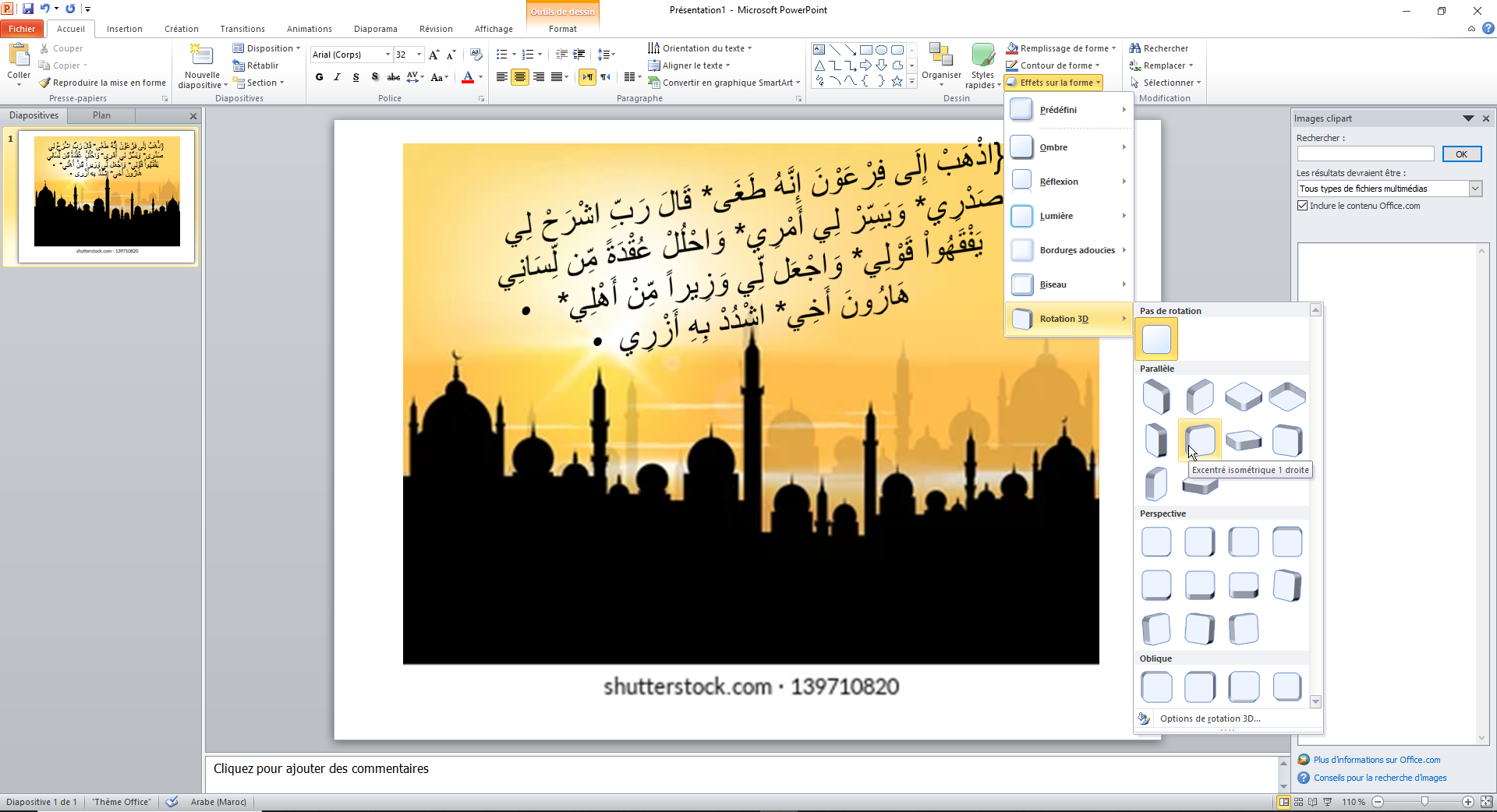Click the Save icon in quick access toolbar

[x=28, y=9]
